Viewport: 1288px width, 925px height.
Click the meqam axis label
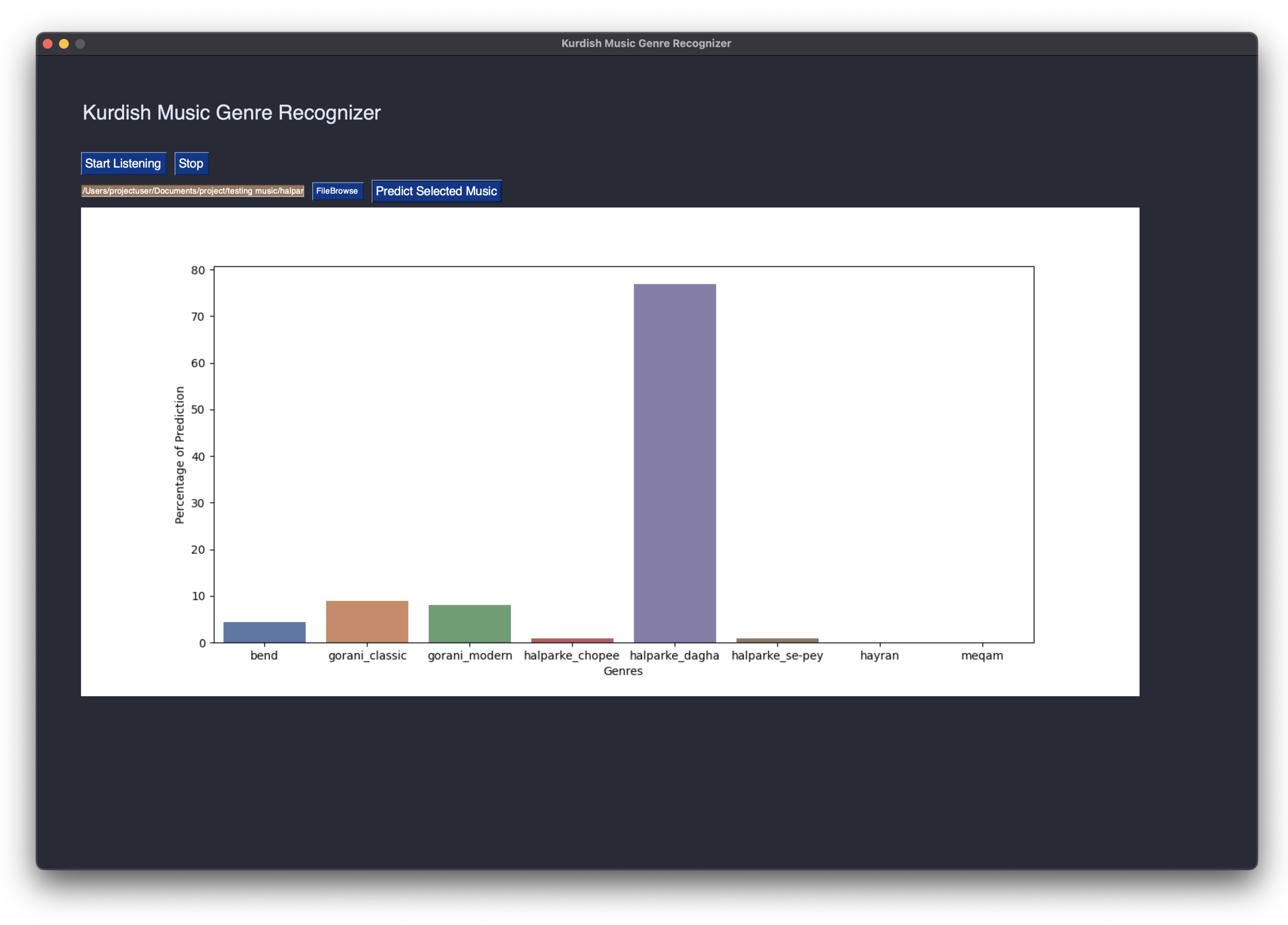coord(981,655)
